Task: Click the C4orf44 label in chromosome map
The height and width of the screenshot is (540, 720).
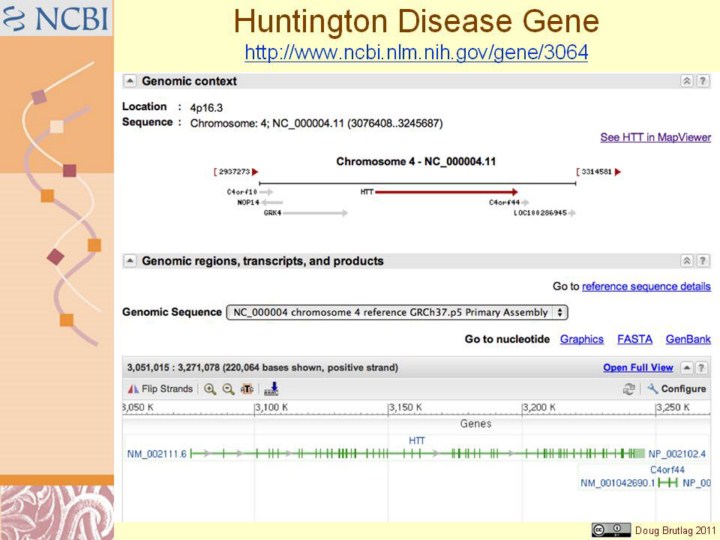Action: [504, 202]
